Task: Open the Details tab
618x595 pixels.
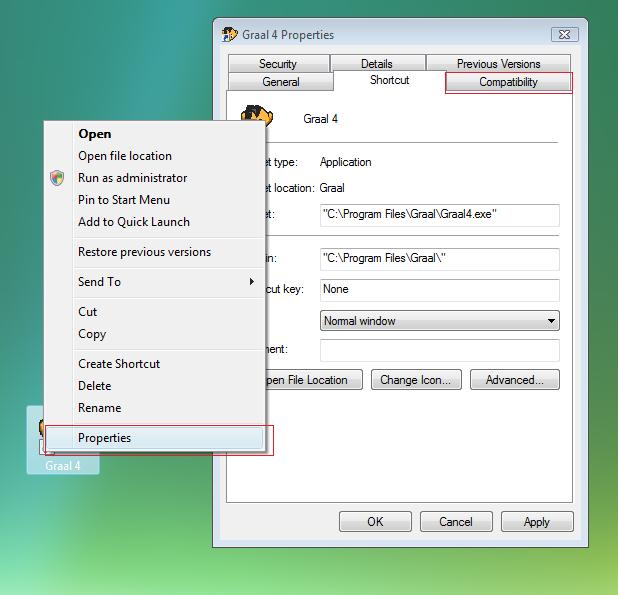Action: [376, 64]
